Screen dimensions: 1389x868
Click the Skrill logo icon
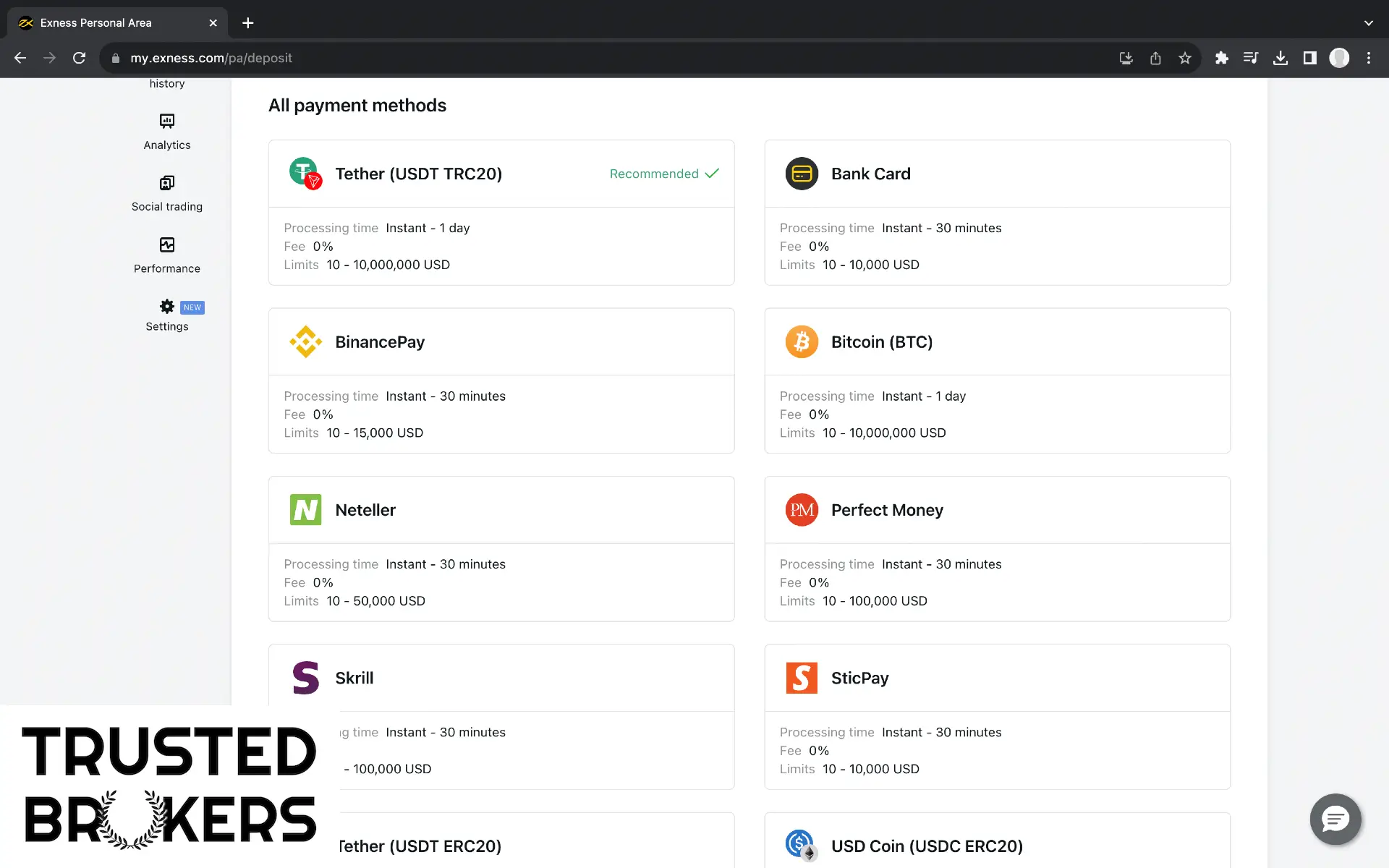pyautogui.click(x=305, y=678)
